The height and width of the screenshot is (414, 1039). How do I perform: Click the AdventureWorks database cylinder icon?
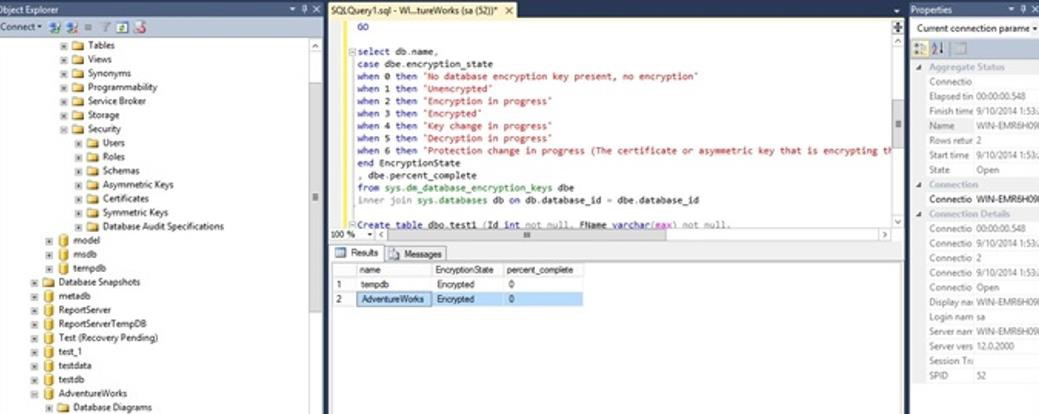coord(48,393)
